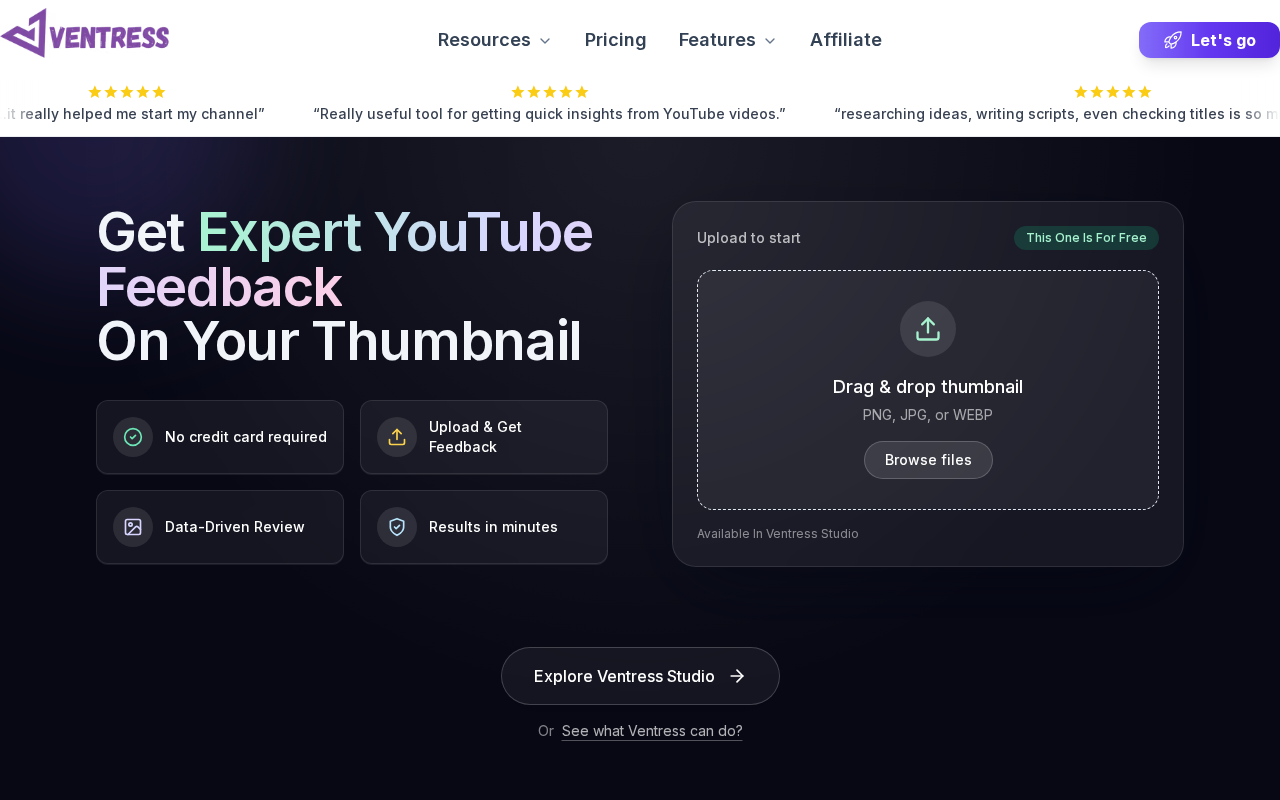This screenshot has height=800, width=1280.
Task: Click the "PNG, JPG, or WEBP" text
Action: click(928, 415)
